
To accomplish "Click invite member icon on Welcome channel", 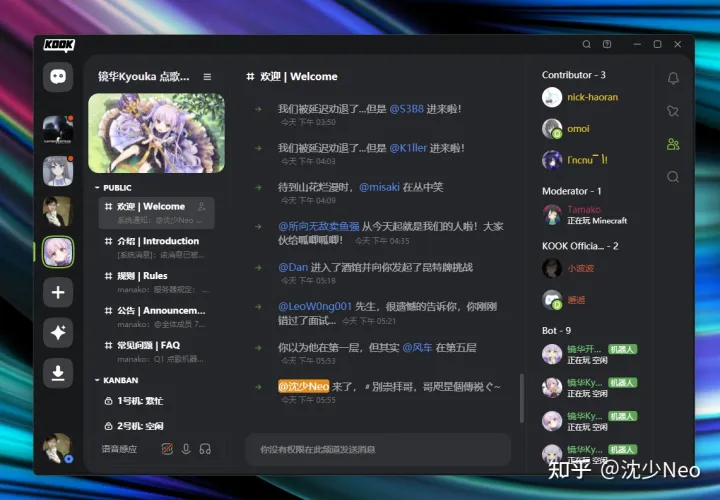I will [202, 207].
